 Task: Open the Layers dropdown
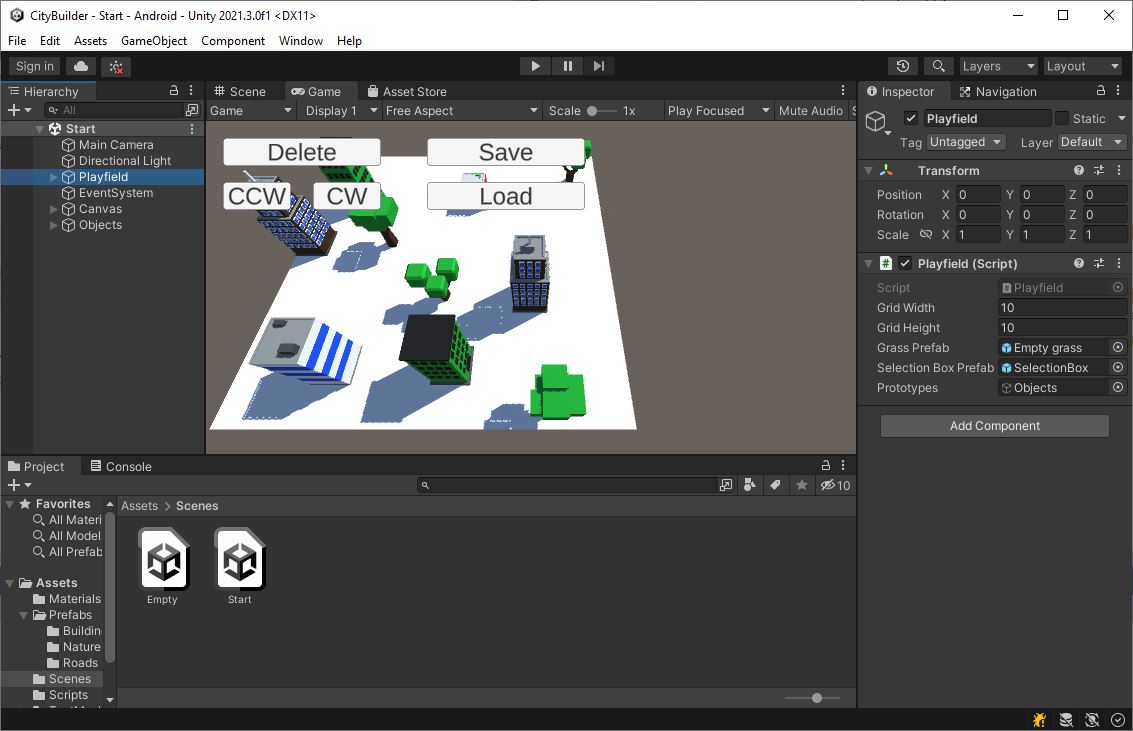(998, 65)
